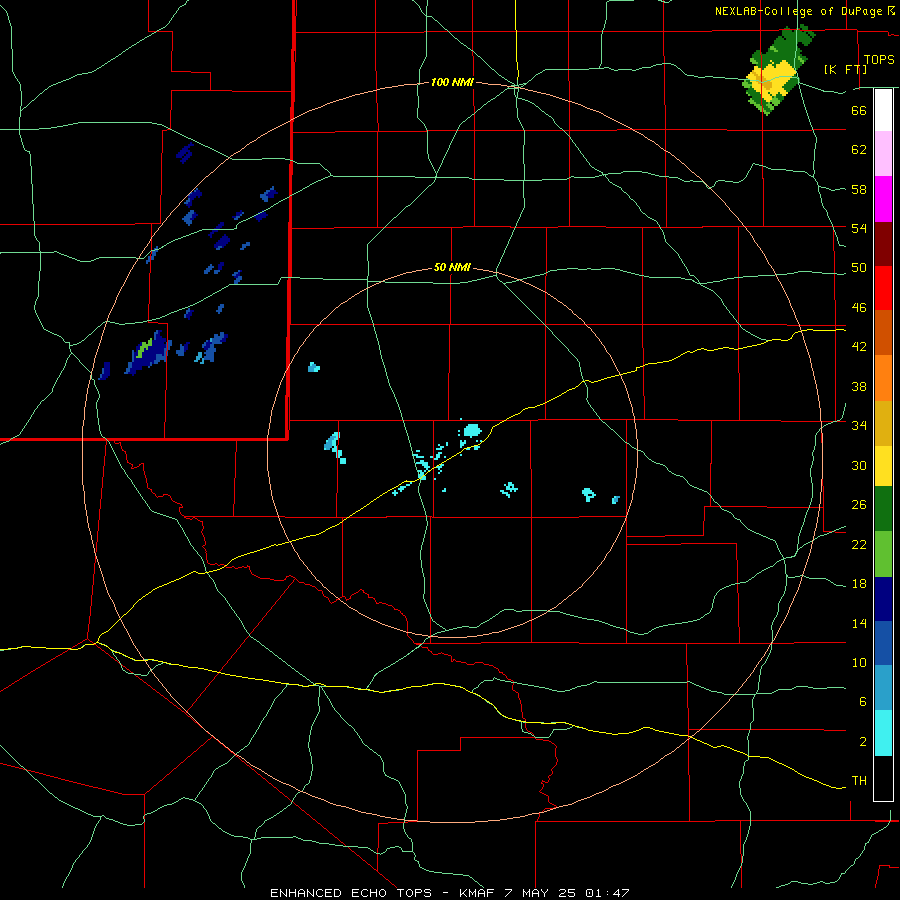Click the "KMAF" radar site identifier
The width and height of the screenshot is (900, 900).
477,893
